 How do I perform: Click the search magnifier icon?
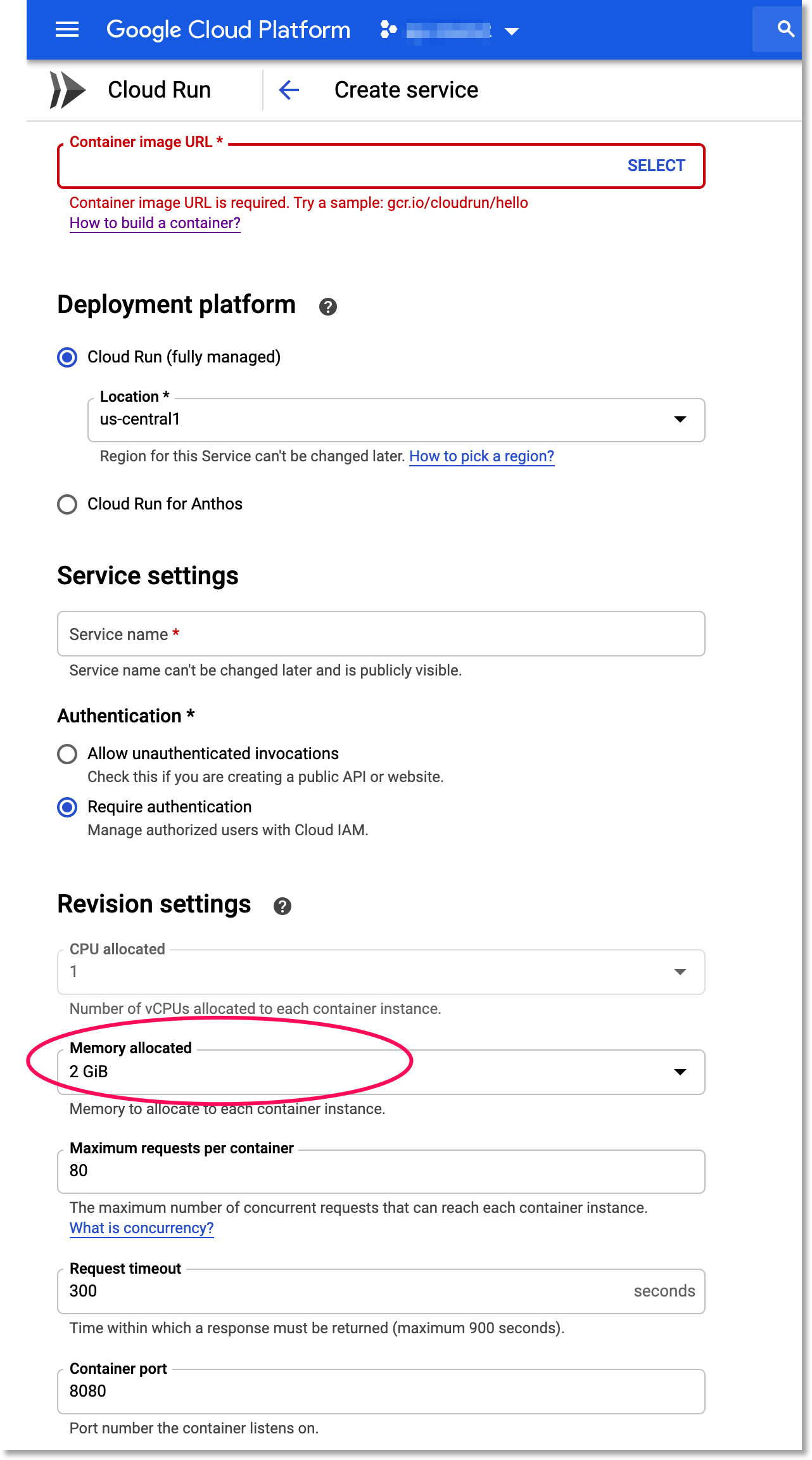[x=785, y=29]
